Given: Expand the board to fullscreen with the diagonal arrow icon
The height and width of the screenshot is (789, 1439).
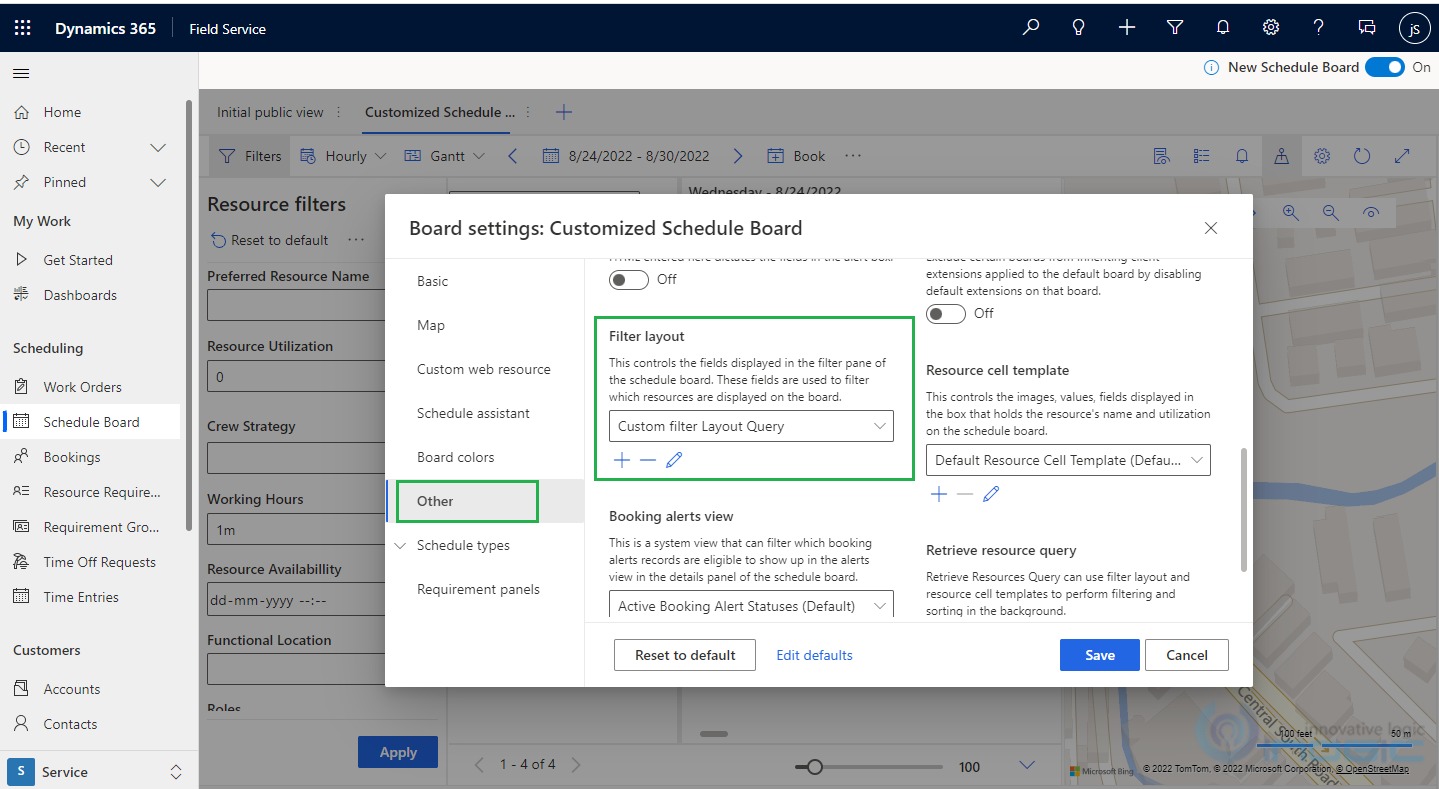Looking at the screenshot, I should pos(1402,156).
